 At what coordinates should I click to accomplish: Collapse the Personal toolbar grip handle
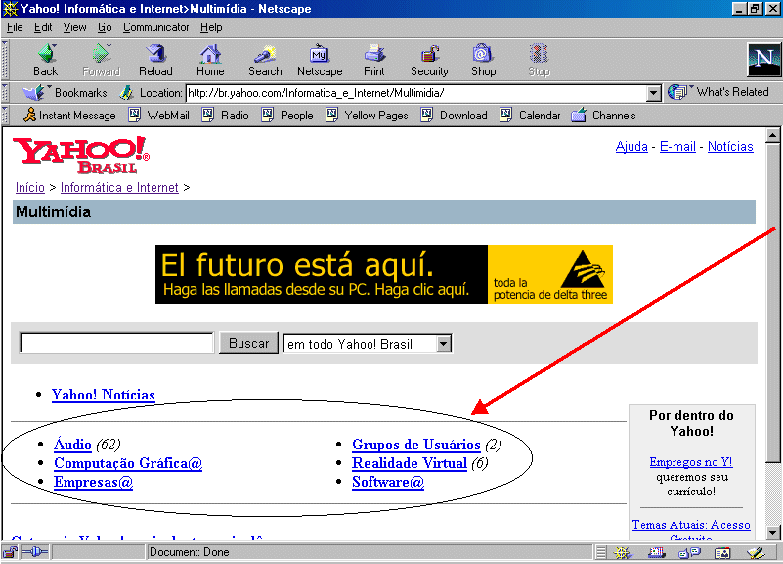click(5, 115)
